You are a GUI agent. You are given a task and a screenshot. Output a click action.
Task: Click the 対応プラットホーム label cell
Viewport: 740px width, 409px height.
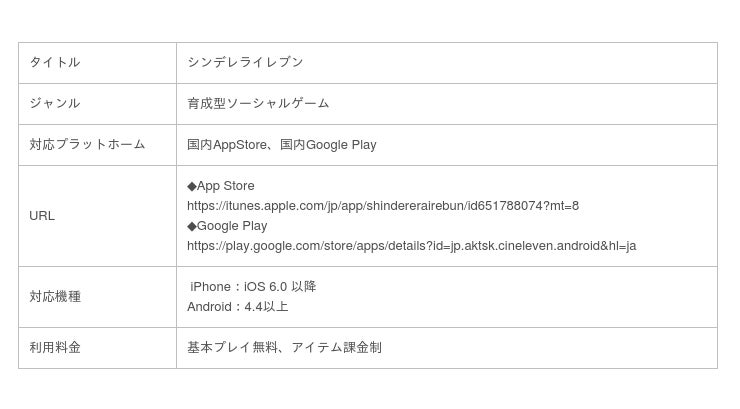tap(97, 145)
